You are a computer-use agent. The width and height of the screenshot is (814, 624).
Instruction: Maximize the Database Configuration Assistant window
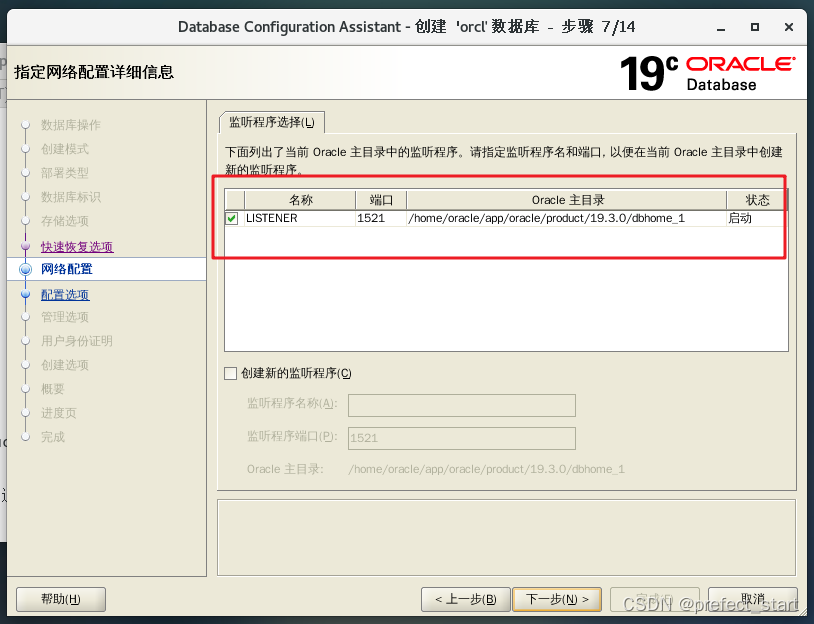[x=755, y=27]
